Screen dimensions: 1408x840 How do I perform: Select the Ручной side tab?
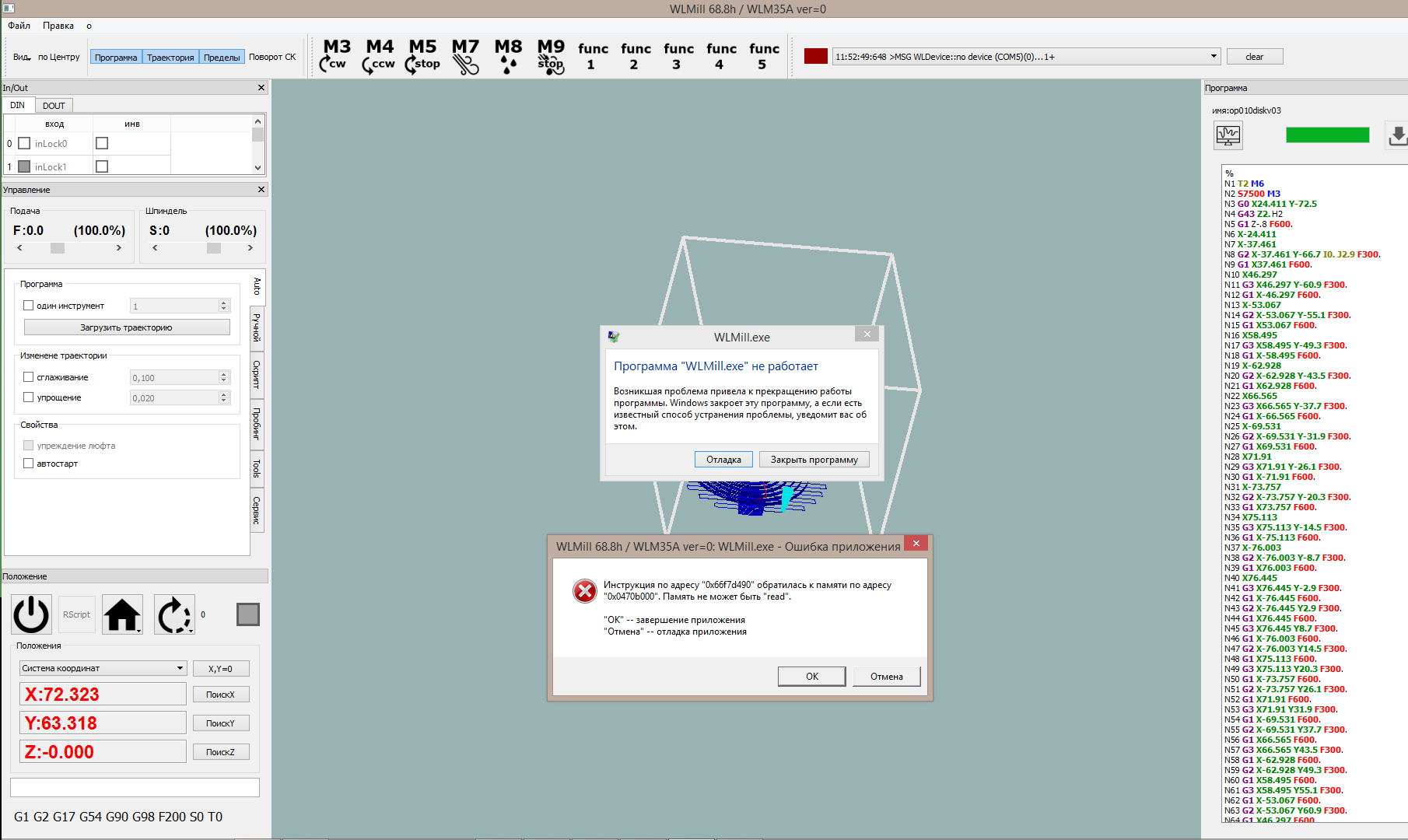[x=257, y=328]
